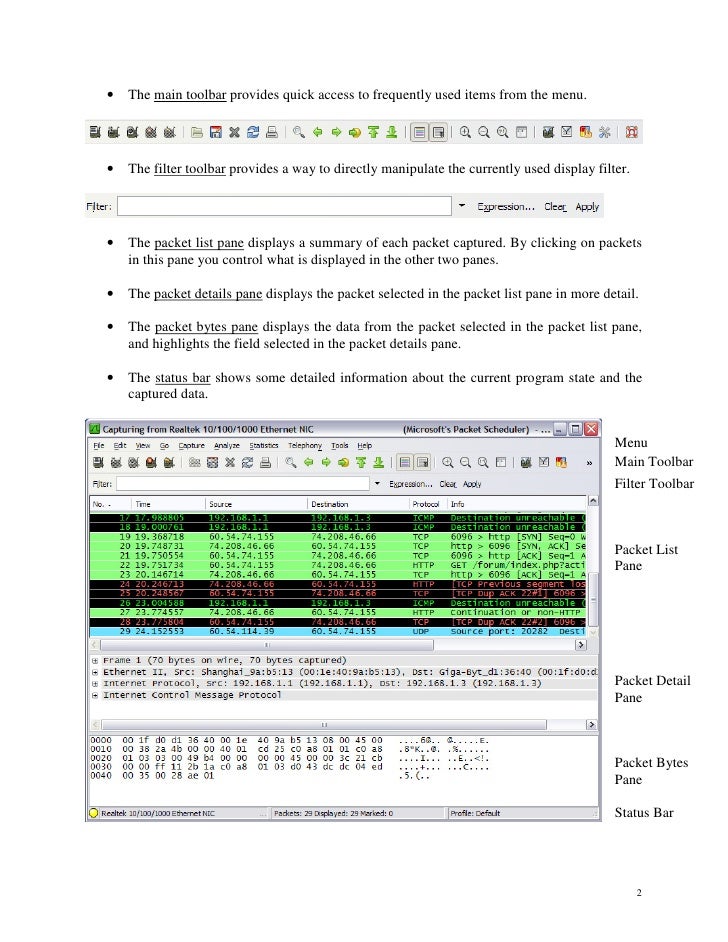The height and width of the screenshot is (942, 728).
Task: Expand the Internet Protocol tree node
Action: (x=95, y=684)
